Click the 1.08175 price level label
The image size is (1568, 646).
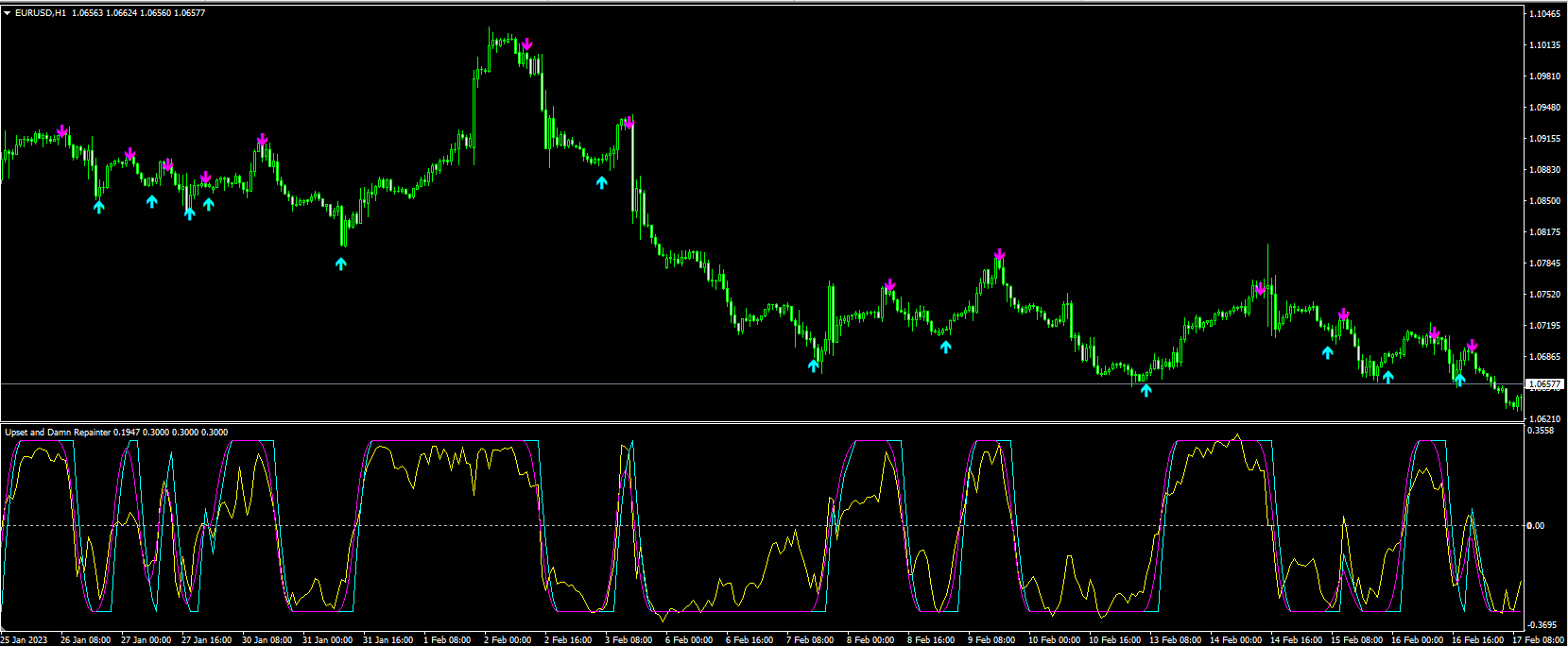[x=1544, y=232]
